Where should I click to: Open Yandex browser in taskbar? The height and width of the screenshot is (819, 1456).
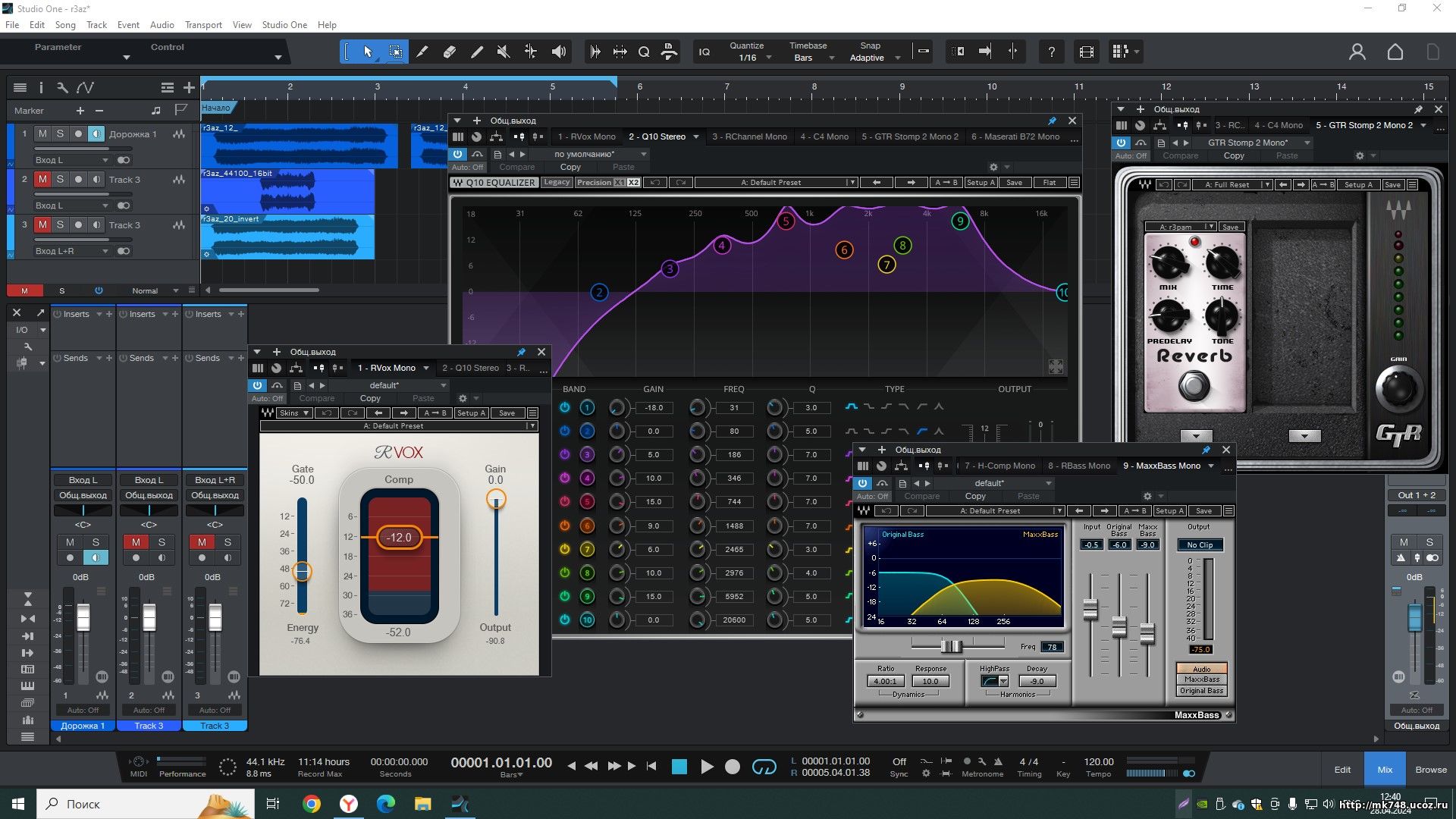point(349,804)
